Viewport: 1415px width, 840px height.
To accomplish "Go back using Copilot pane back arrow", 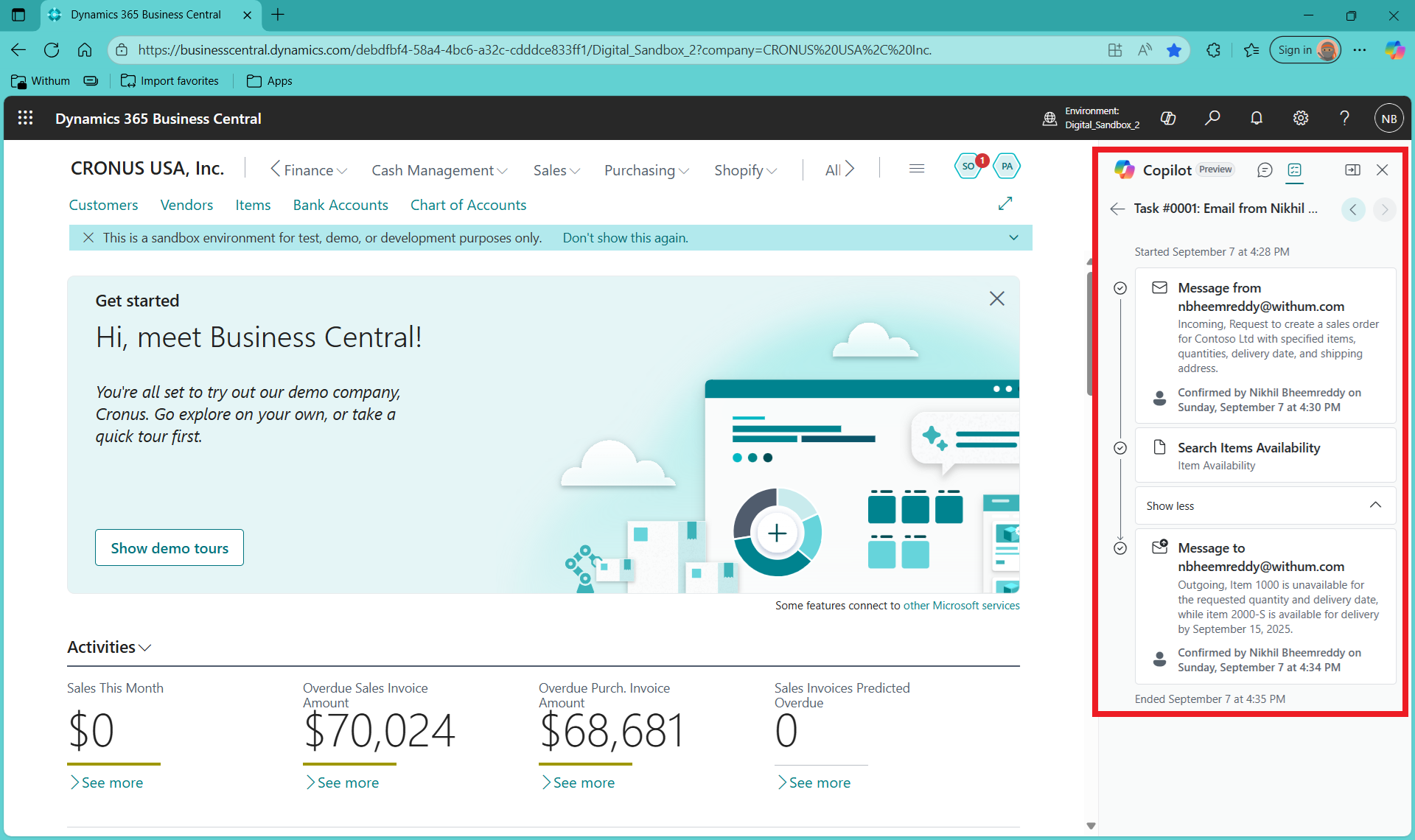I will pyautogui.click(x=1117, y=209).
